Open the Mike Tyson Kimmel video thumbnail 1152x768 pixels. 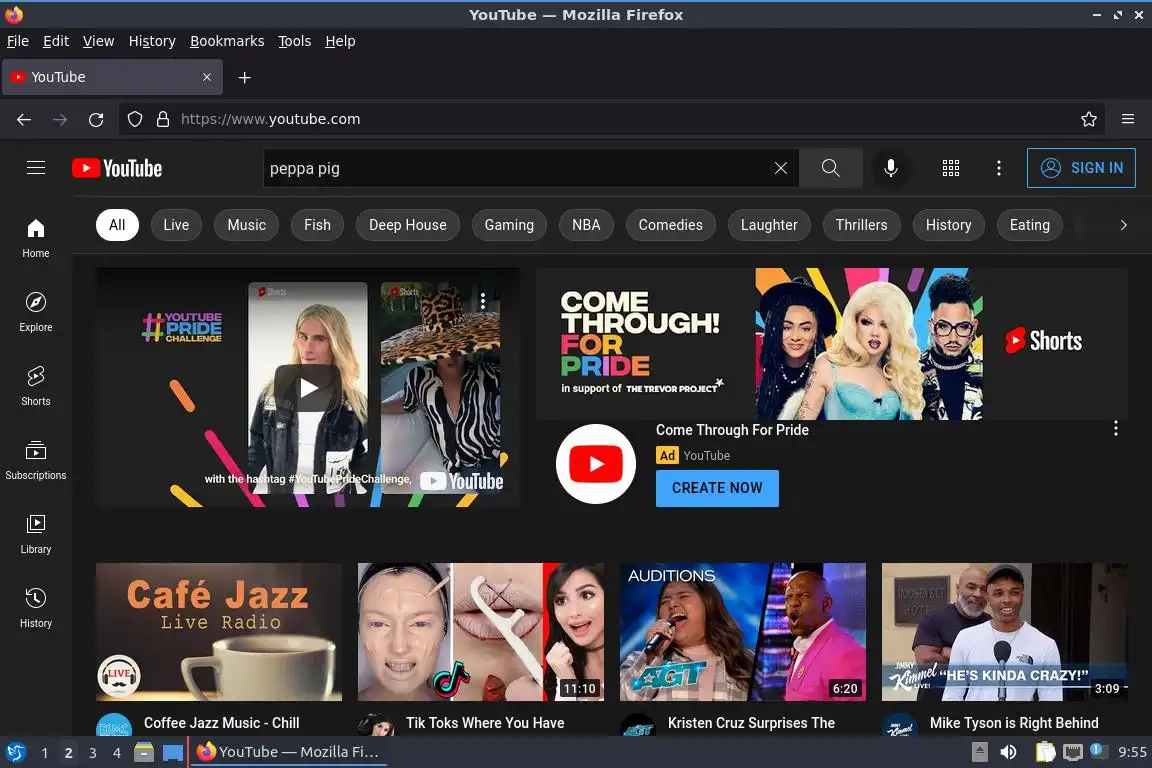point(1005,632)
